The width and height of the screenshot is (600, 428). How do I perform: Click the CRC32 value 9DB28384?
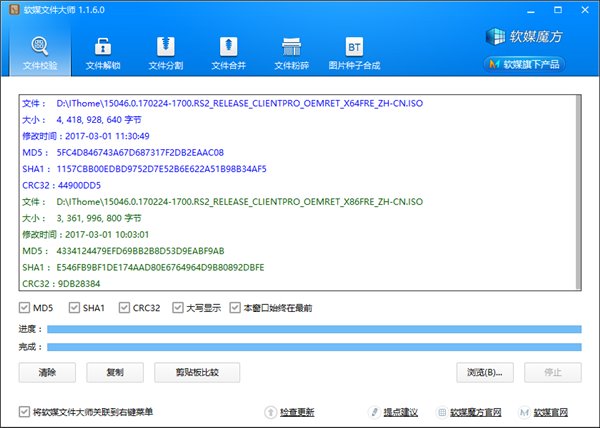(79, 284)
